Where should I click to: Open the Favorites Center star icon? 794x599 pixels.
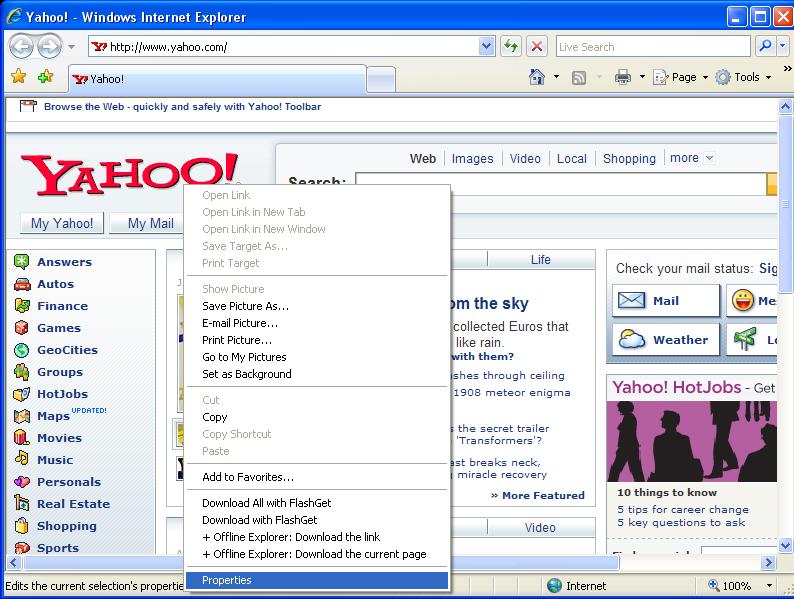click(18, 77)
